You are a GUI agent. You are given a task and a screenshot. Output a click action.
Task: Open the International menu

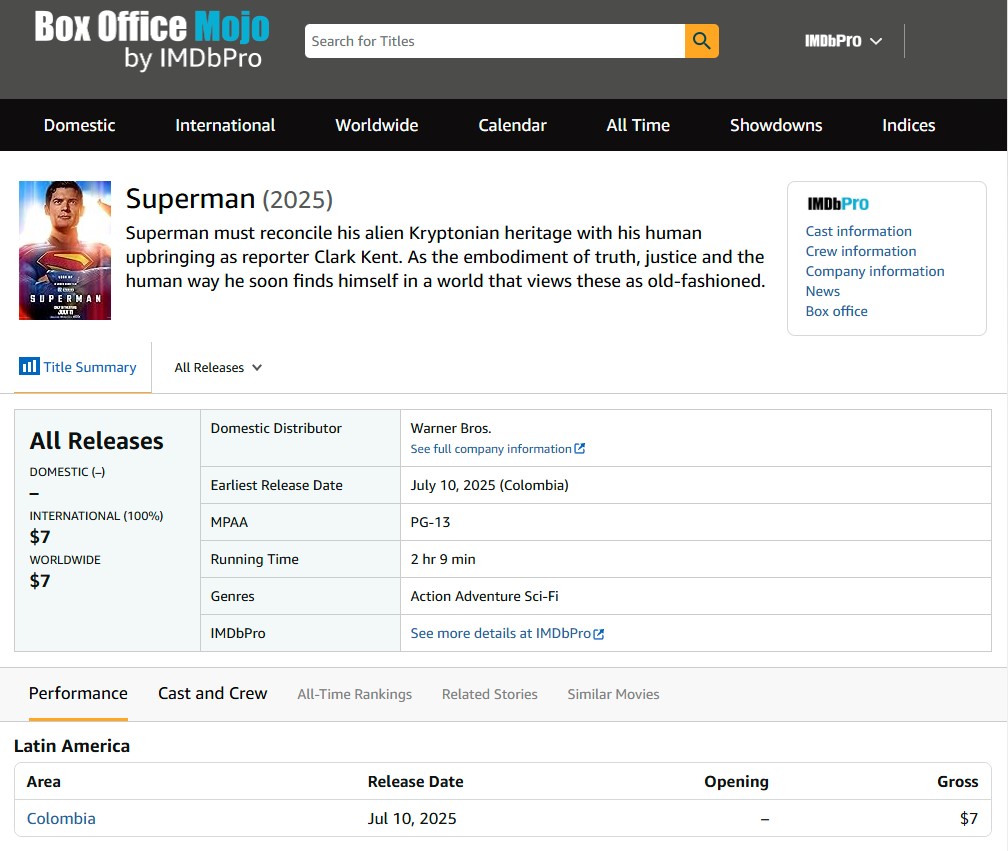[x=225, y=125]
